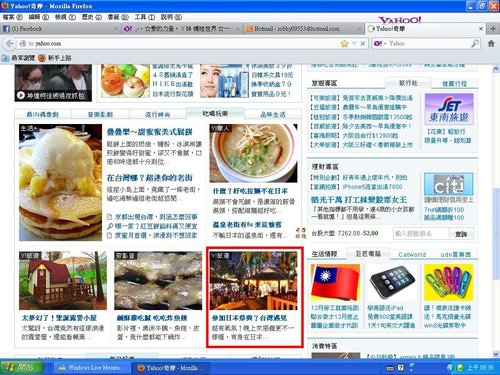The height and width of the screenshot is (375, 500).
Task: Bookmark this page with the star icon
Action: click(344, 43)
